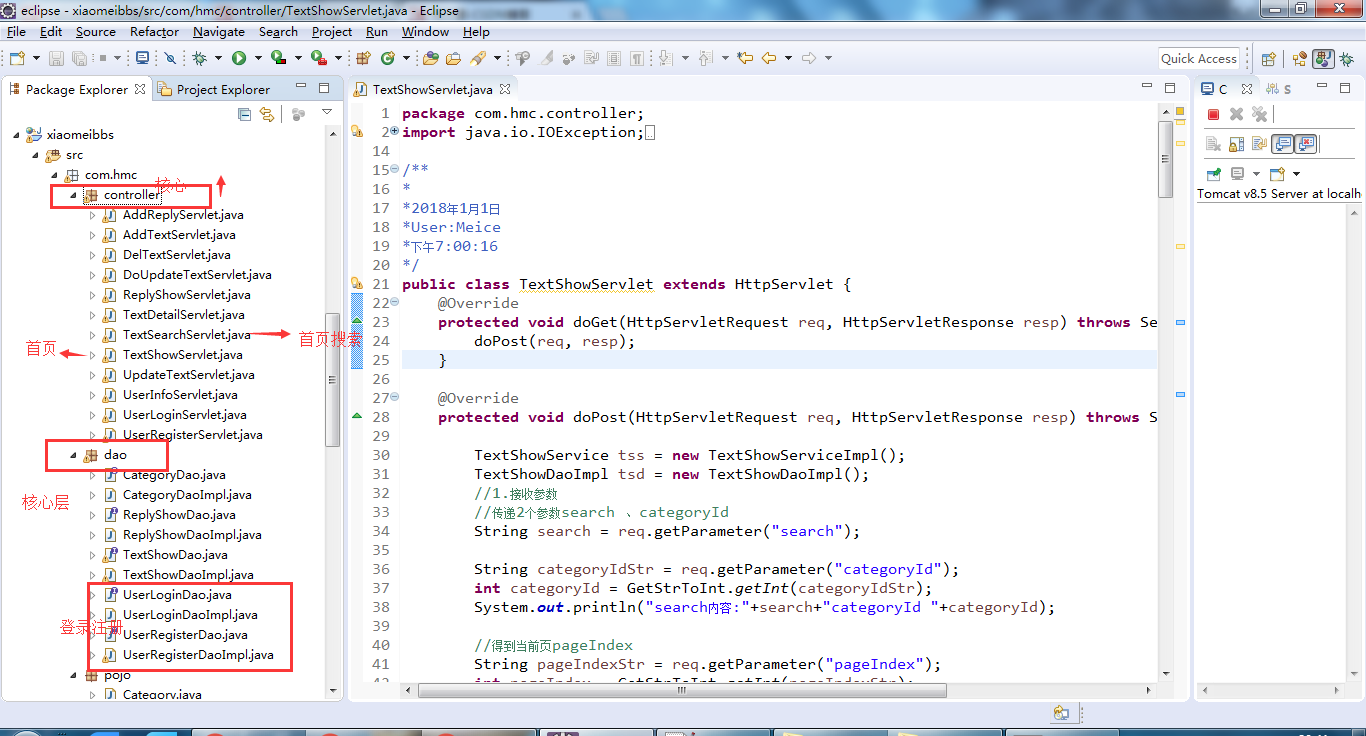Open the Window menu
1366x736 pixels.
(x=425, y=31)
